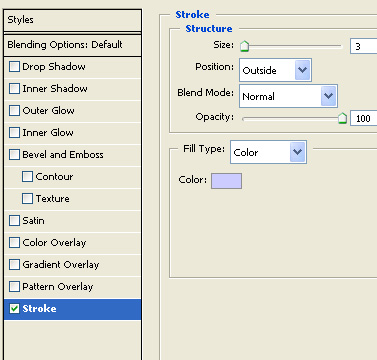Select the Color Overlay style label

pyautogui.click(x=54, y=243)
